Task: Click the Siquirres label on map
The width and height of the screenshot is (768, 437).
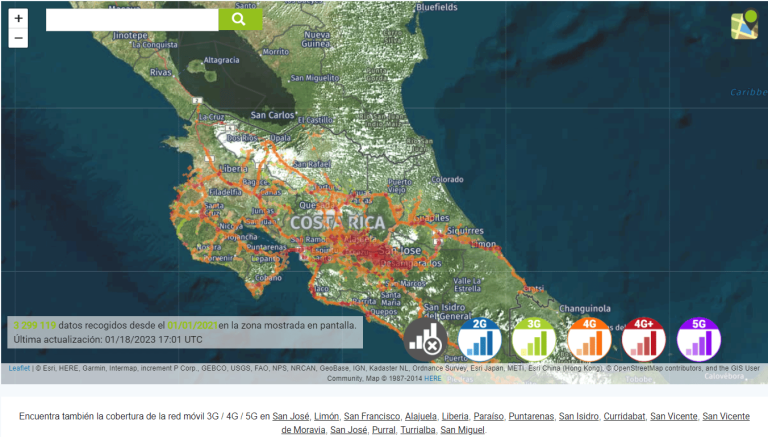Action: pyautogui.click(x=465, y=230)
